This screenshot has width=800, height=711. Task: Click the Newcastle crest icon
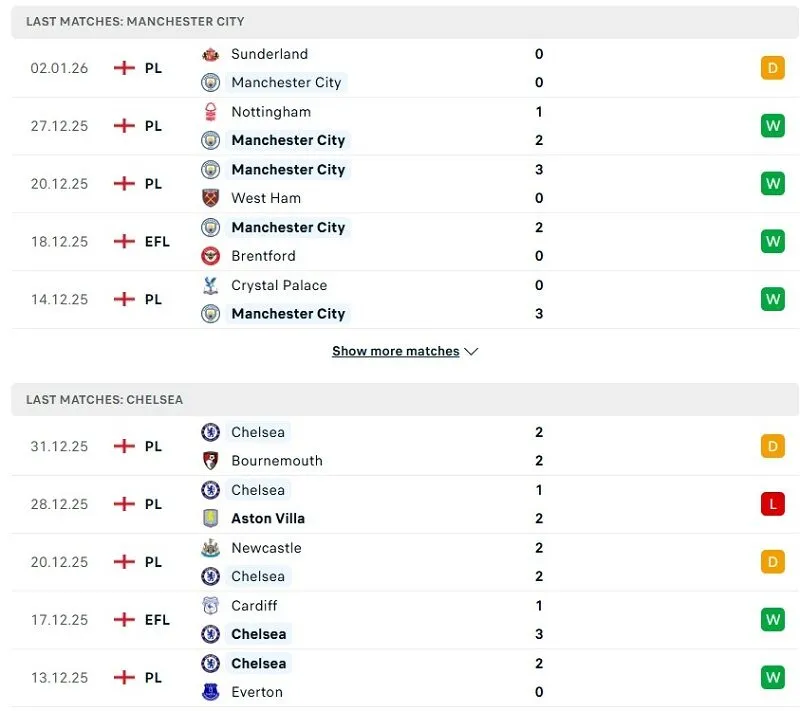click(210, 548)
